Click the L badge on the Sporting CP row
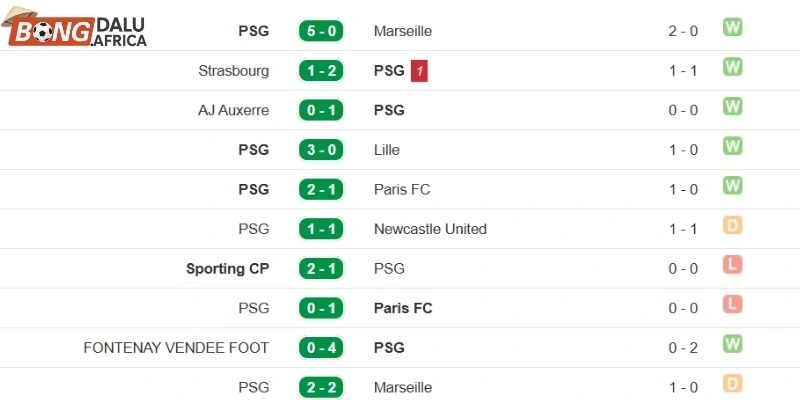 733,266
